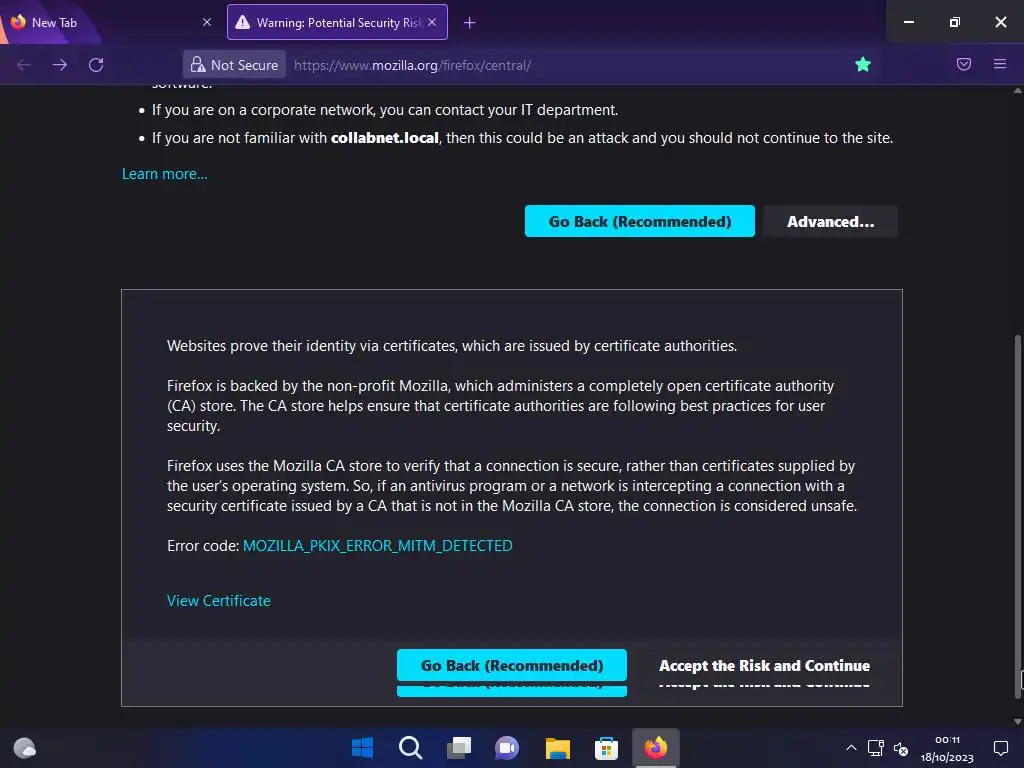Image resolution: width=1024 pixels, height=768 pixels.
Task: Click Accept the Risk and Continue
Action: [x=764, y=665]
